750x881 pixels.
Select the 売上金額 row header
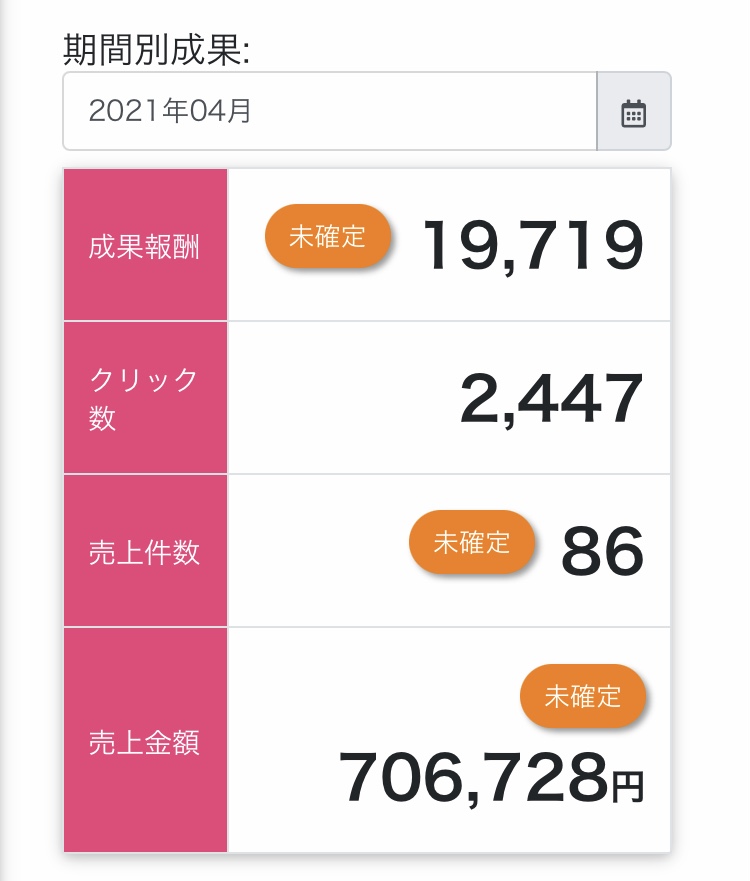pyautogui.click(x=146, y=740)
